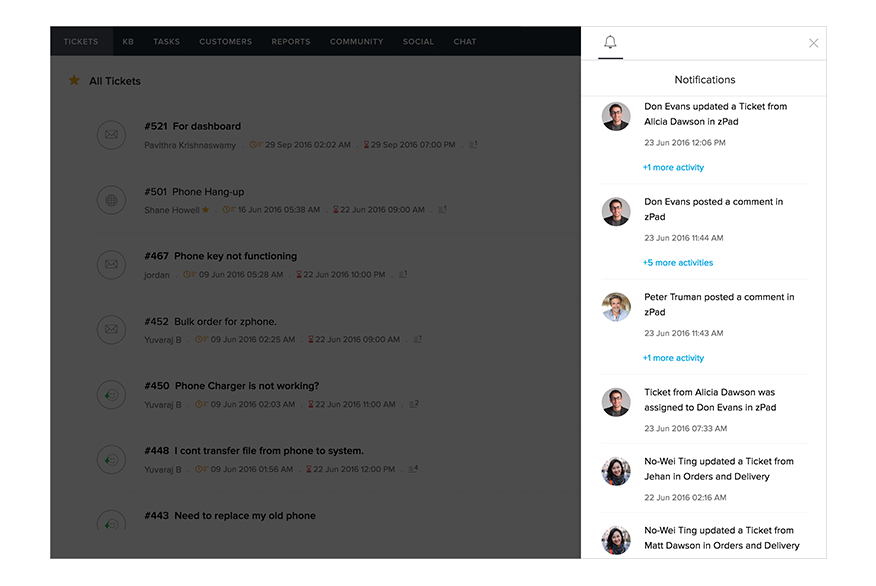Click No-Wei Ting avatar on Jehan notification
Viewport: 876px width, 586px height.
pos(616,471)
